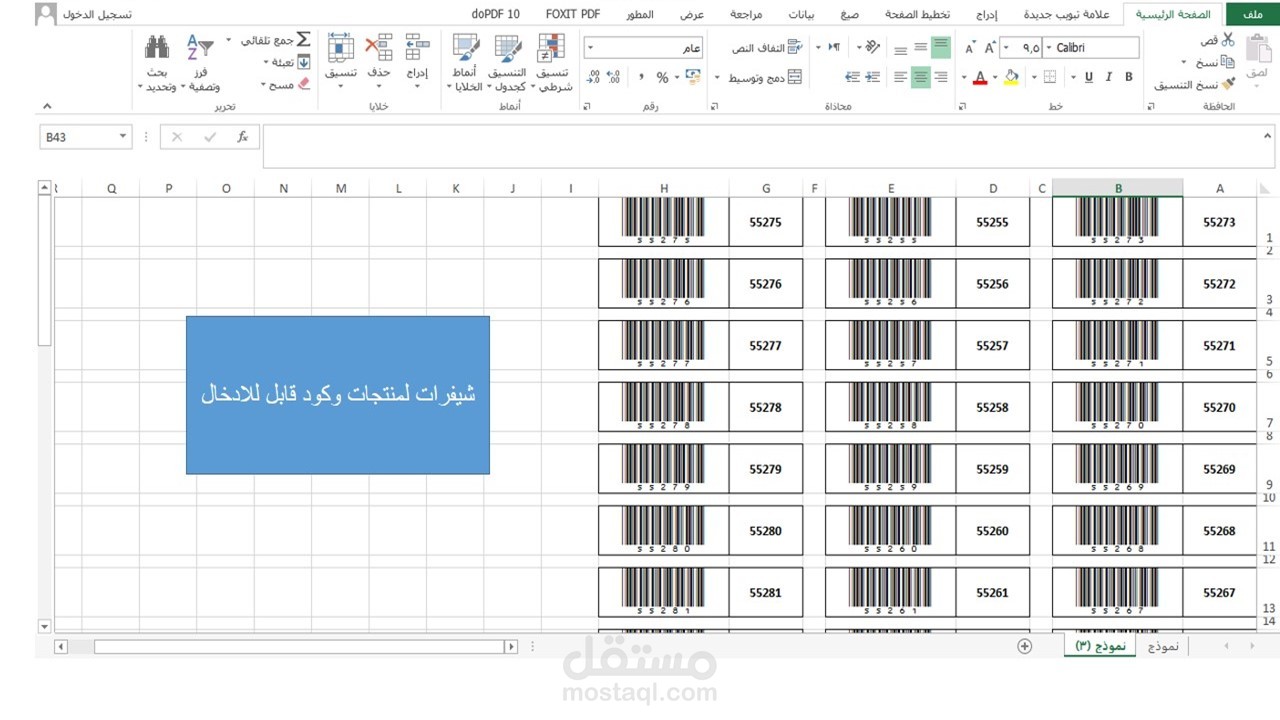Switch to Page Layout (تخطيط الصفحة) tab
Image resolution: width=1280 pixels, height=720 pixels.
pos(917,14)
